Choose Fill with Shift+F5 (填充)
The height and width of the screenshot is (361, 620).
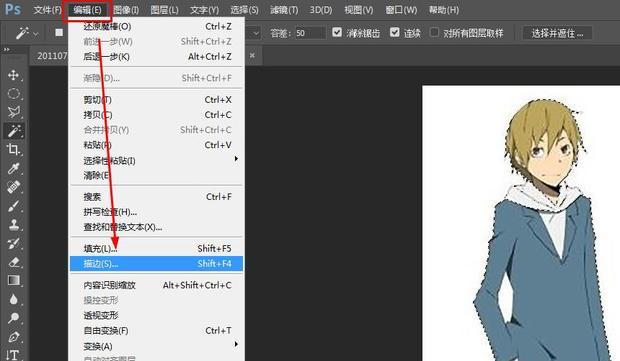click(157, 248)
